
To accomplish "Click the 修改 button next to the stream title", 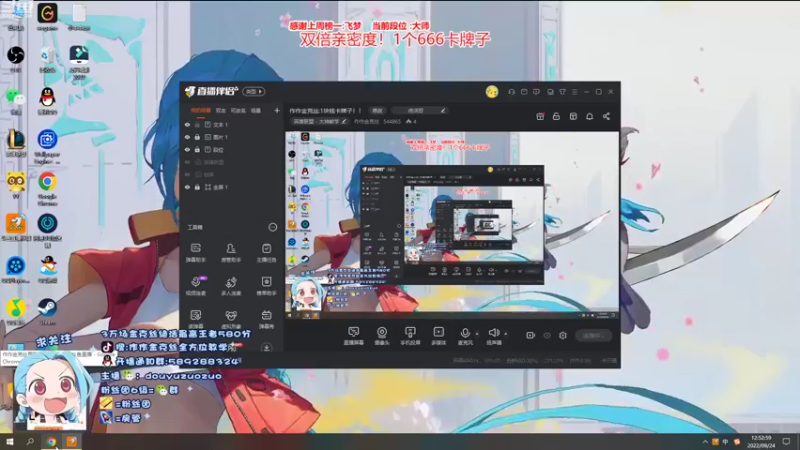I will coord(377,111).
